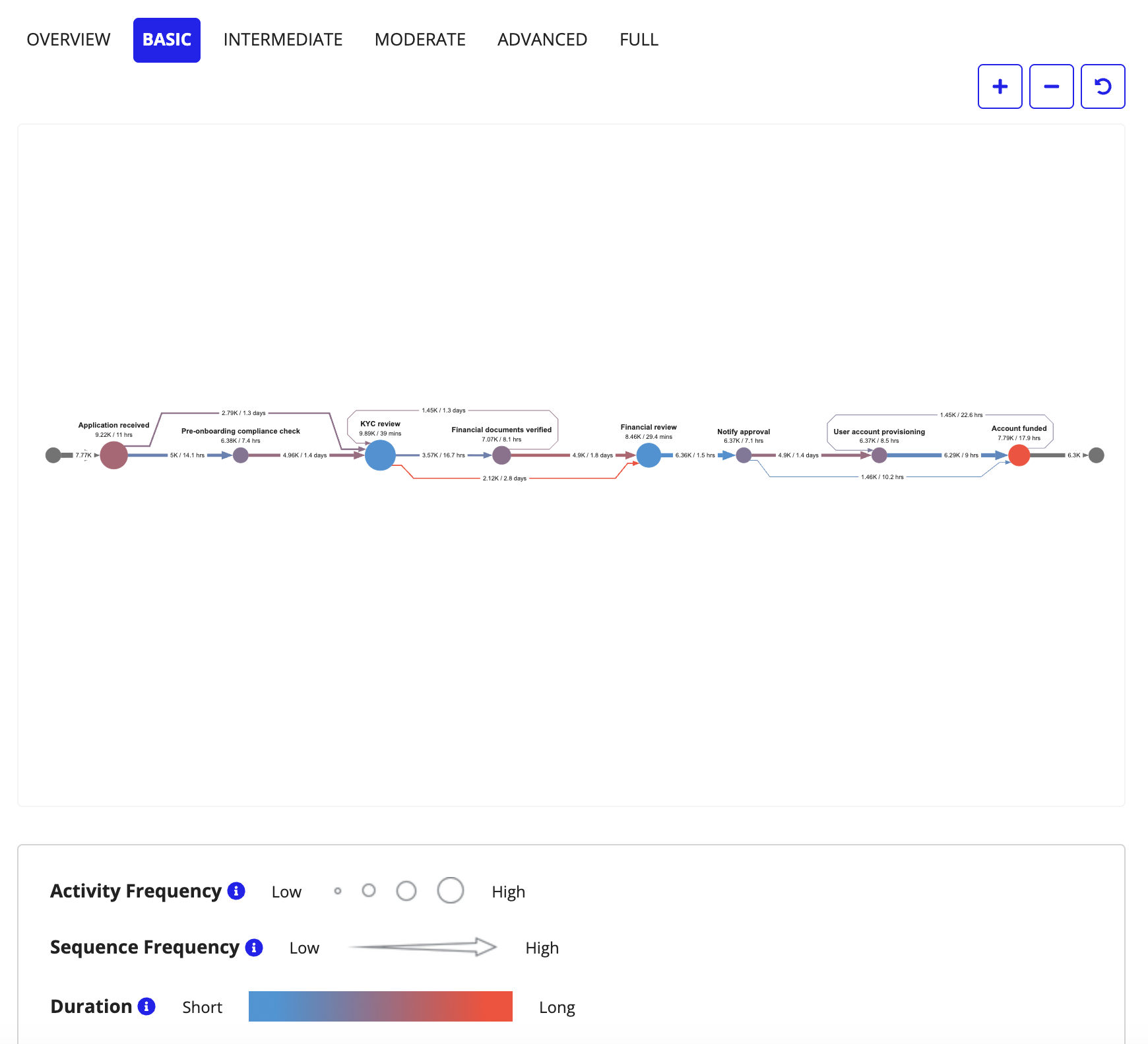The height and width of the screenshot is (1044, 1148).
Task: Click the "7.79K / 17.9 hrs" Account funded stat
Action: point(1019,438)
